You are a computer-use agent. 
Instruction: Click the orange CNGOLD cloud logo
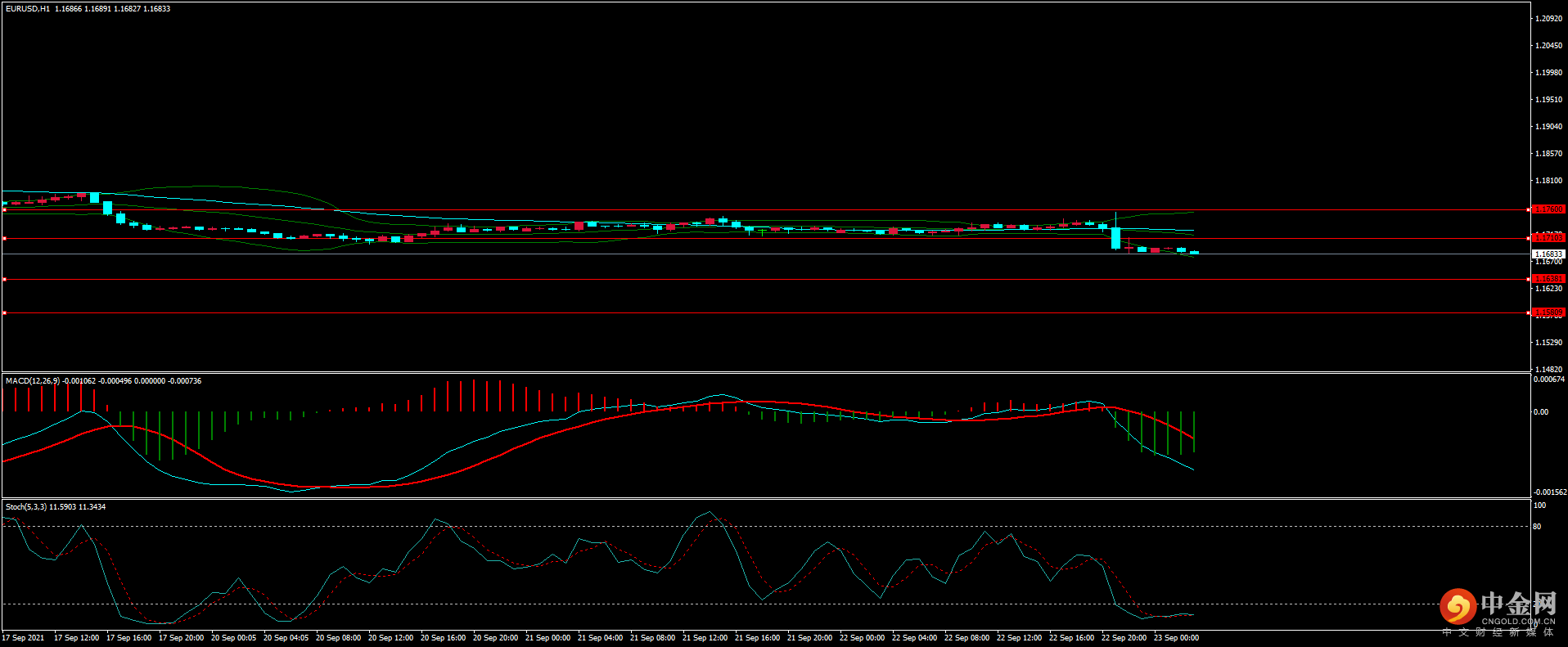(1458, 607)
